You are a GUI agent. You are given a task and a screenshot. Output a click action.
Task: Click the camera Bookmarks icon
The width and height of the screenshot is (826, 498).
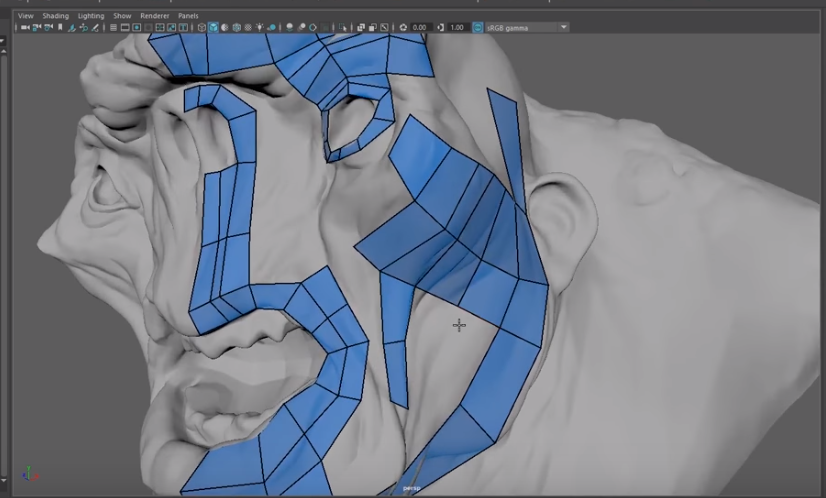(60, 27)
